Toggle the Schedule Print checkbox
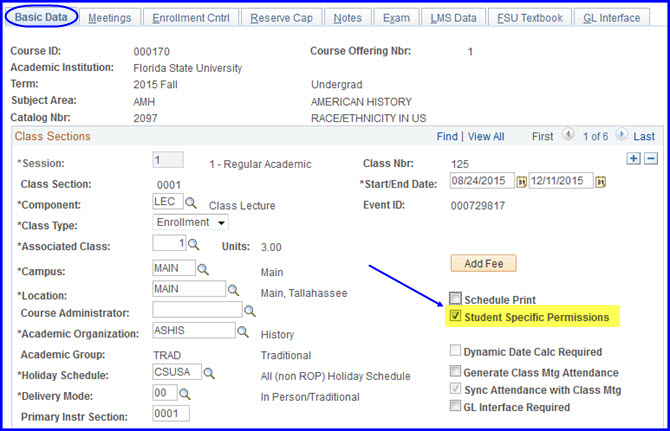Screen dimensions: 670x431 click(455, 298)
